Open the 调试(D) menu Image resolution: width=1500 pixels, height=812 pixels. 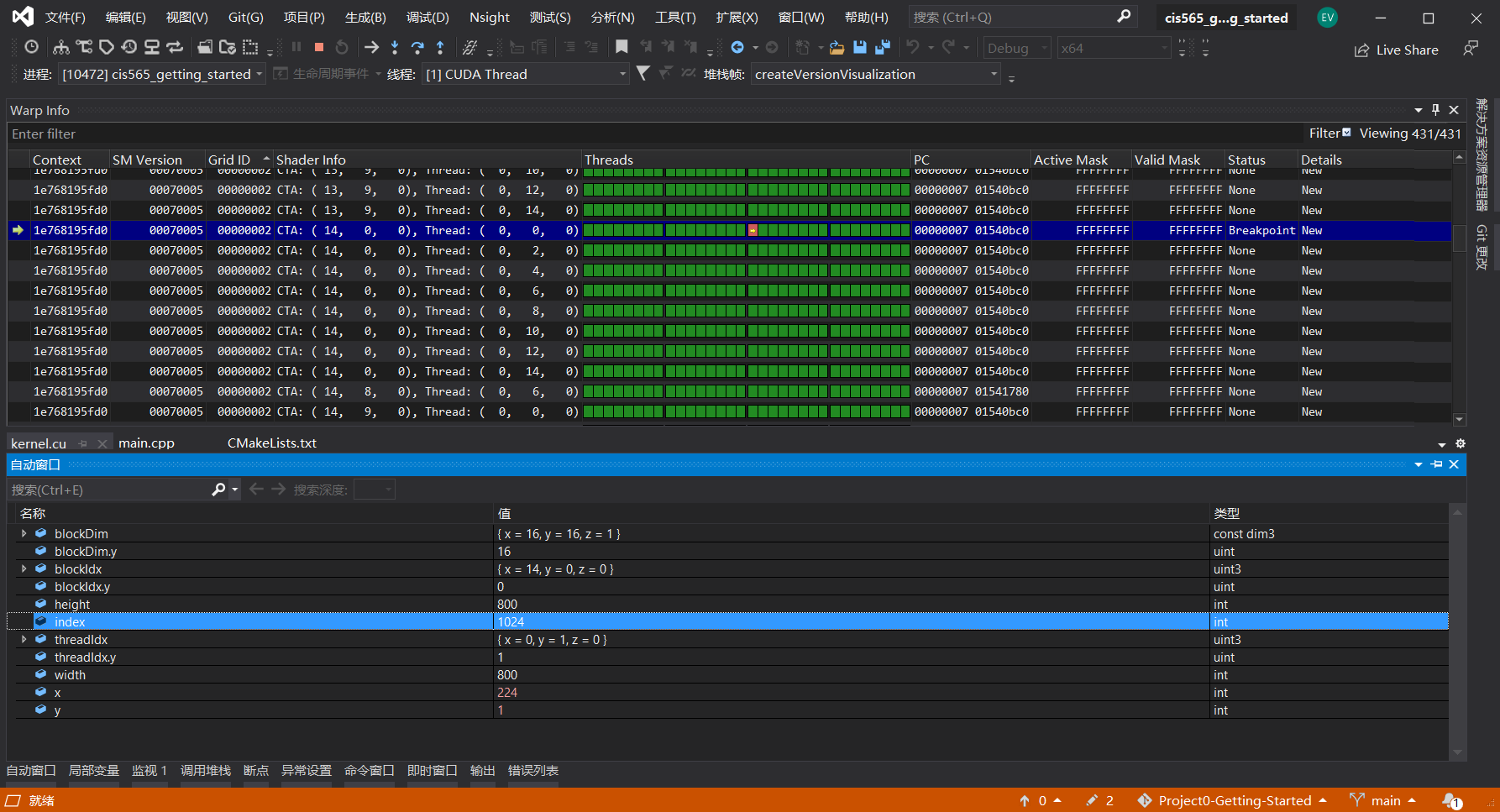[427, 17]
